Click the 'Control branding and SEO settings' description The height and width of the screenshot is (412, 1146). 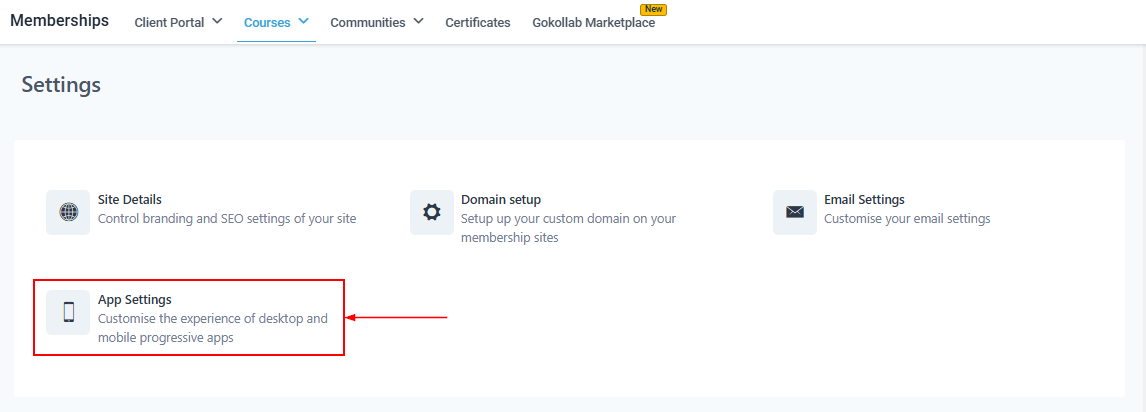227,219
